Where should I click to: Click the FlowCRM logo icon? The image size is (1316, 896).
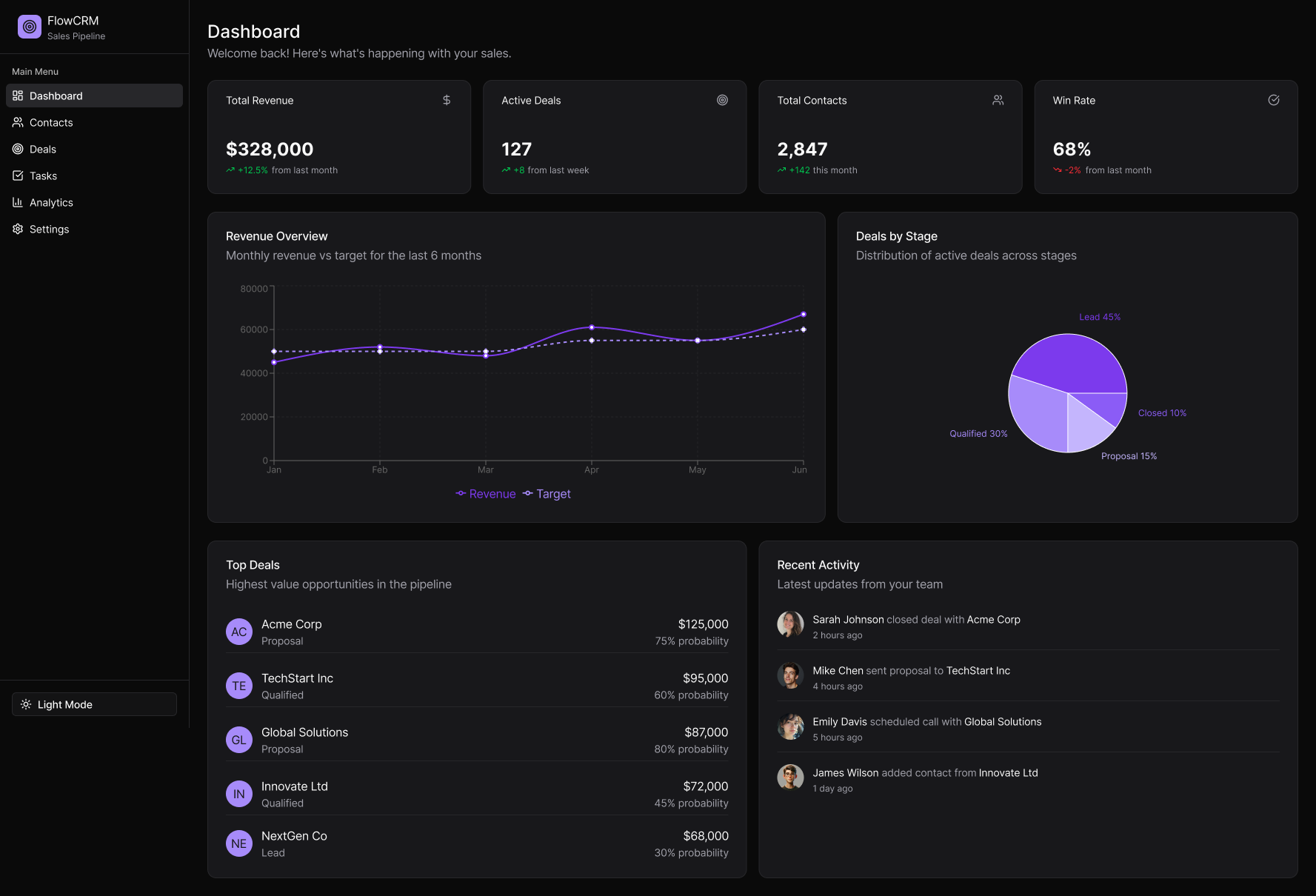(30, 27)
